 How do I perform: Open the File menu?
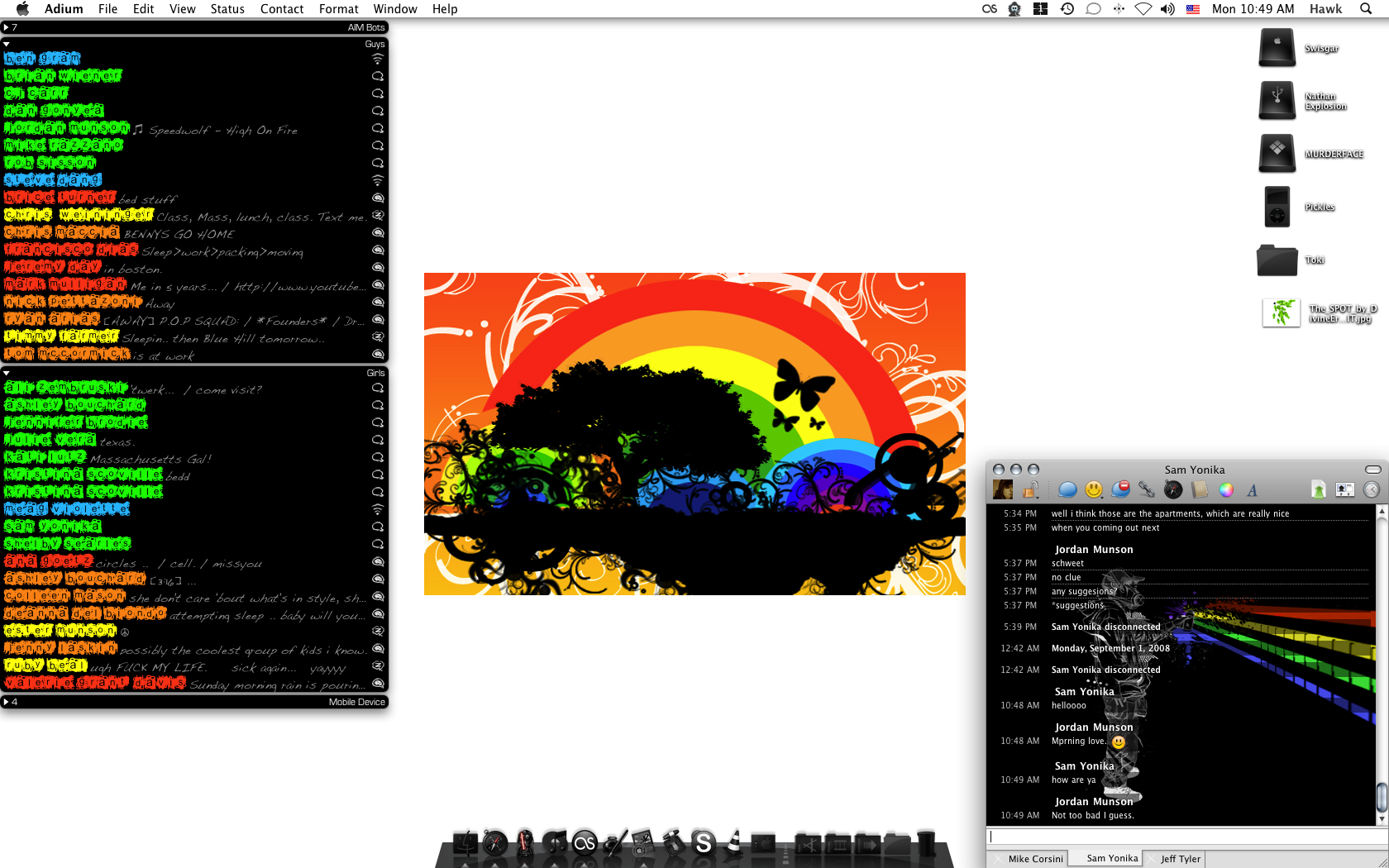point(107,9)
